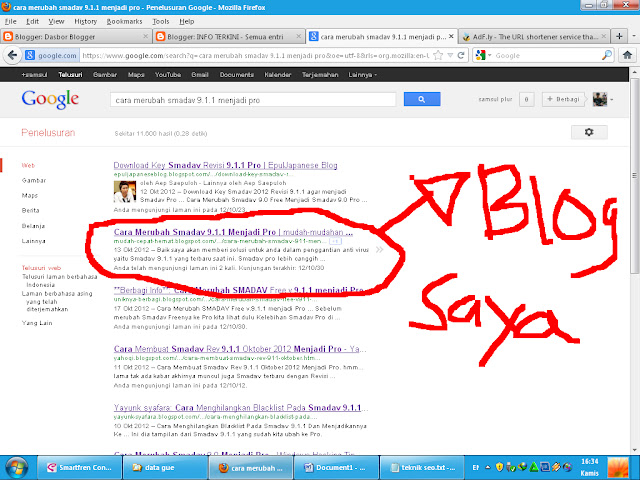Bookmark page using the star icon
The image size is (640, 480).
point(438,55)
